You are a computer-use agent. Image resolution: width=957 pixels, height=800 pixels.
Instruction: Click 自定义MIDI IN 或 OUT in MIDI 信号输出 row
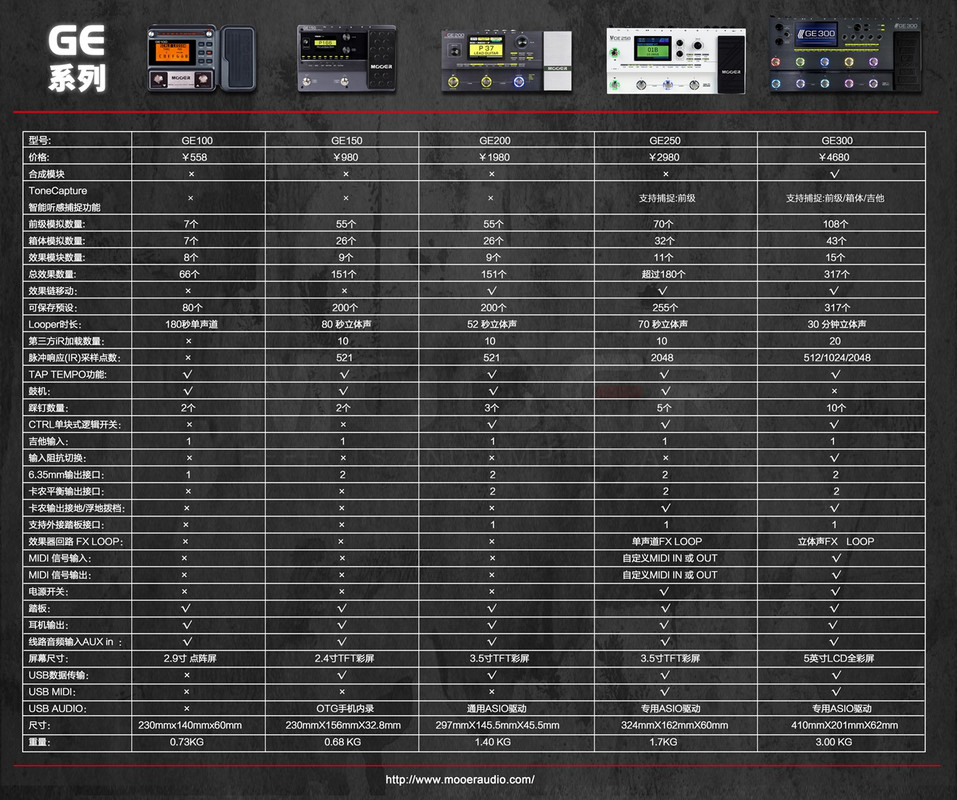[670, 575]
